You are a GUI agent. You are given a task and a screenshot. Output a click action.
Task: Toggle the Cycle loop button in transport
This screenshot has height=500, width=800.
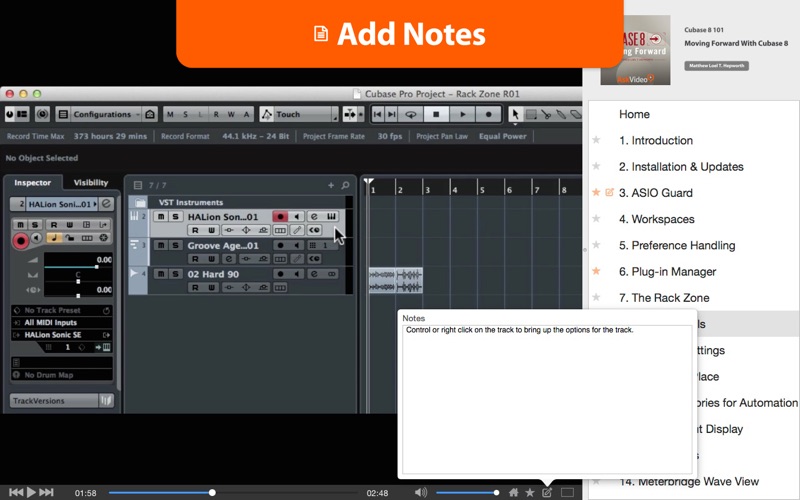coord(411,114)
